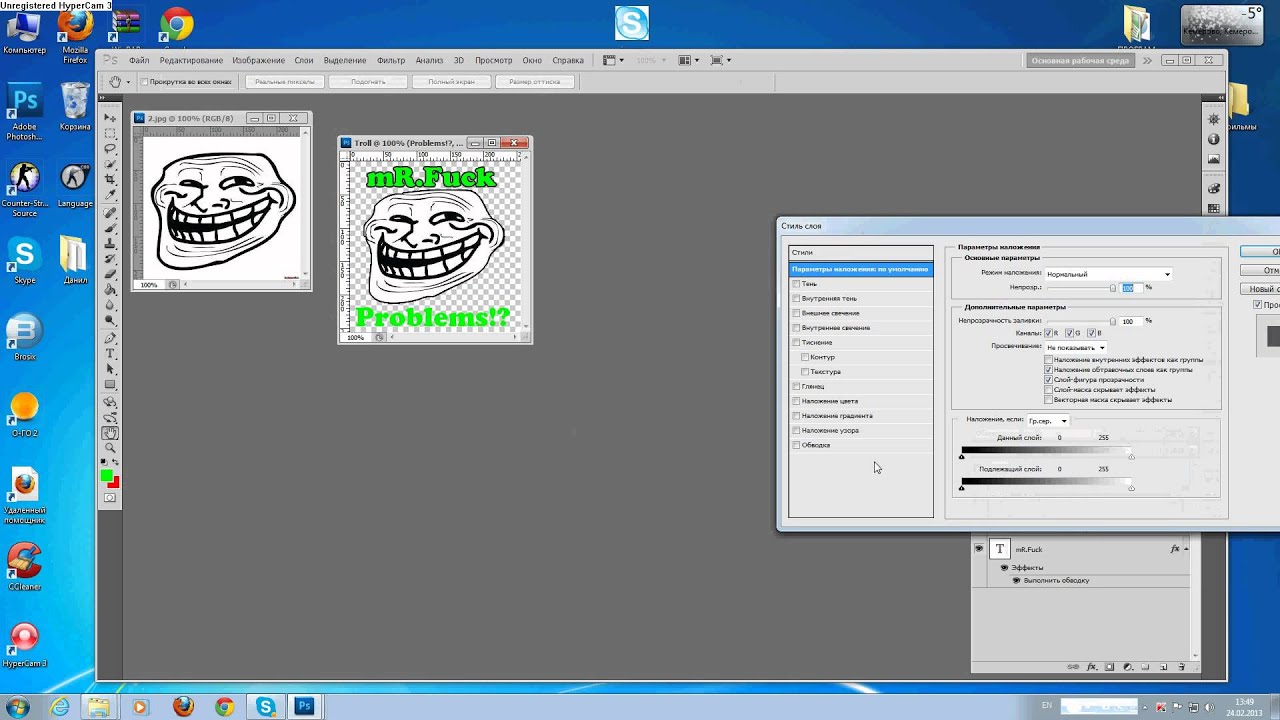Select the Crop tool
The height and width of the screenshot is (720, 1280).
[110, 178]
